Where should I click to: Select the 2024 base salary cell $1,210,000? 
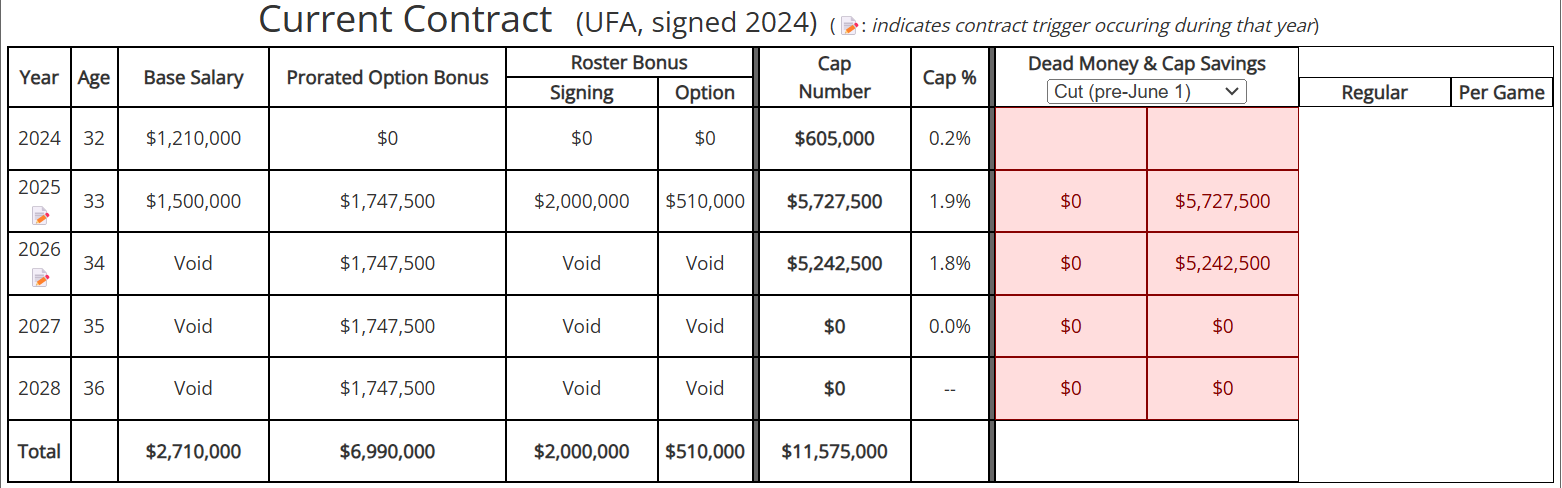[x=193, y=139]
